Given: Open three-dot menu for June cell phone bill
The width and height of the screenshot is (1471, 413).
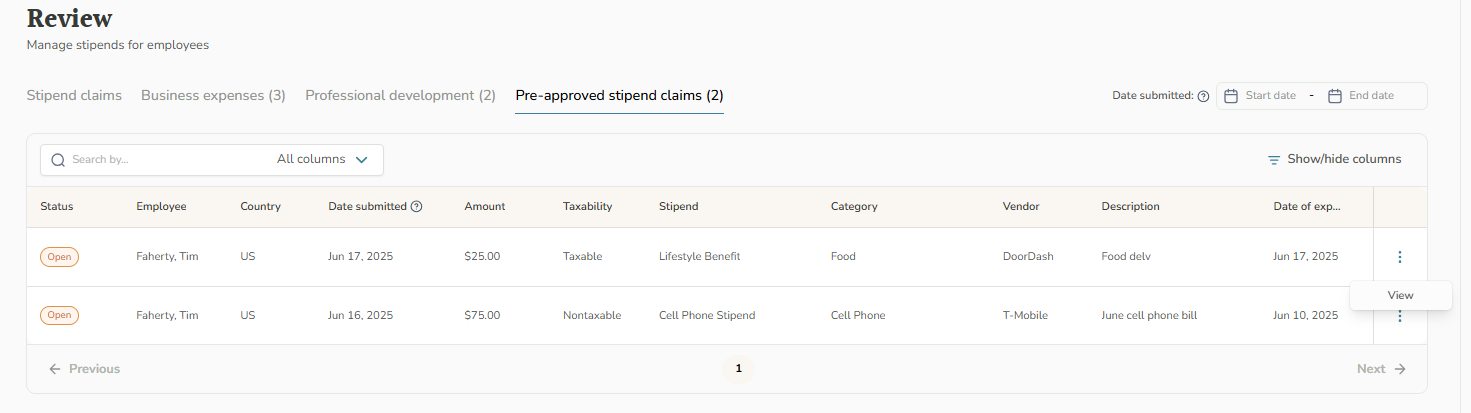Looking at the screenshot, I should pyautogui.click(x=1399, y=316).
